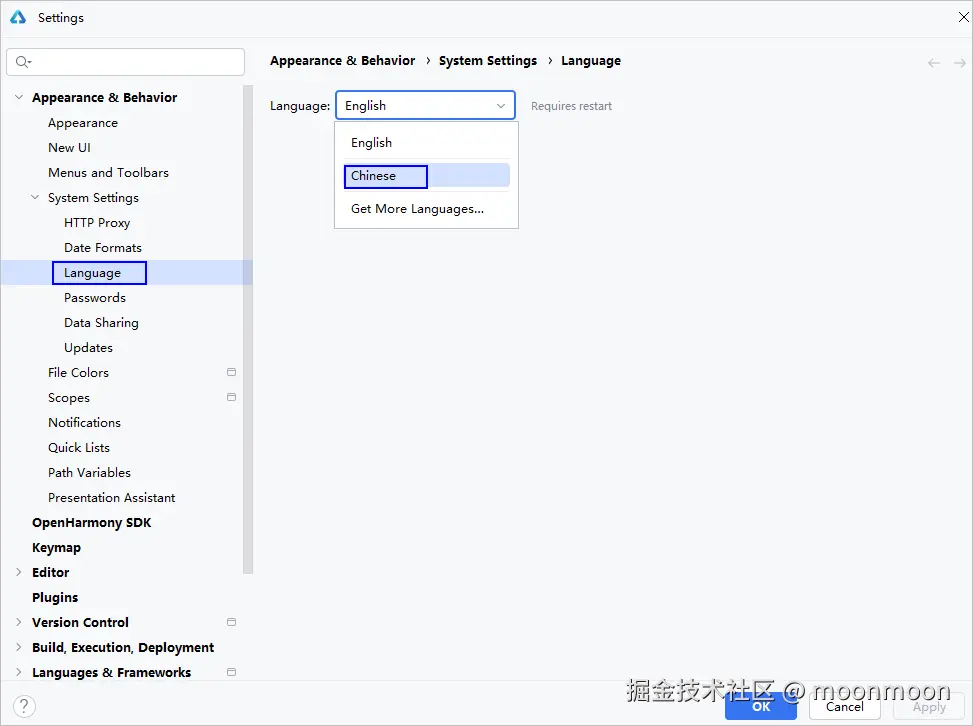Open the help question mark icon
973x726 pixels.
(24, 706)
